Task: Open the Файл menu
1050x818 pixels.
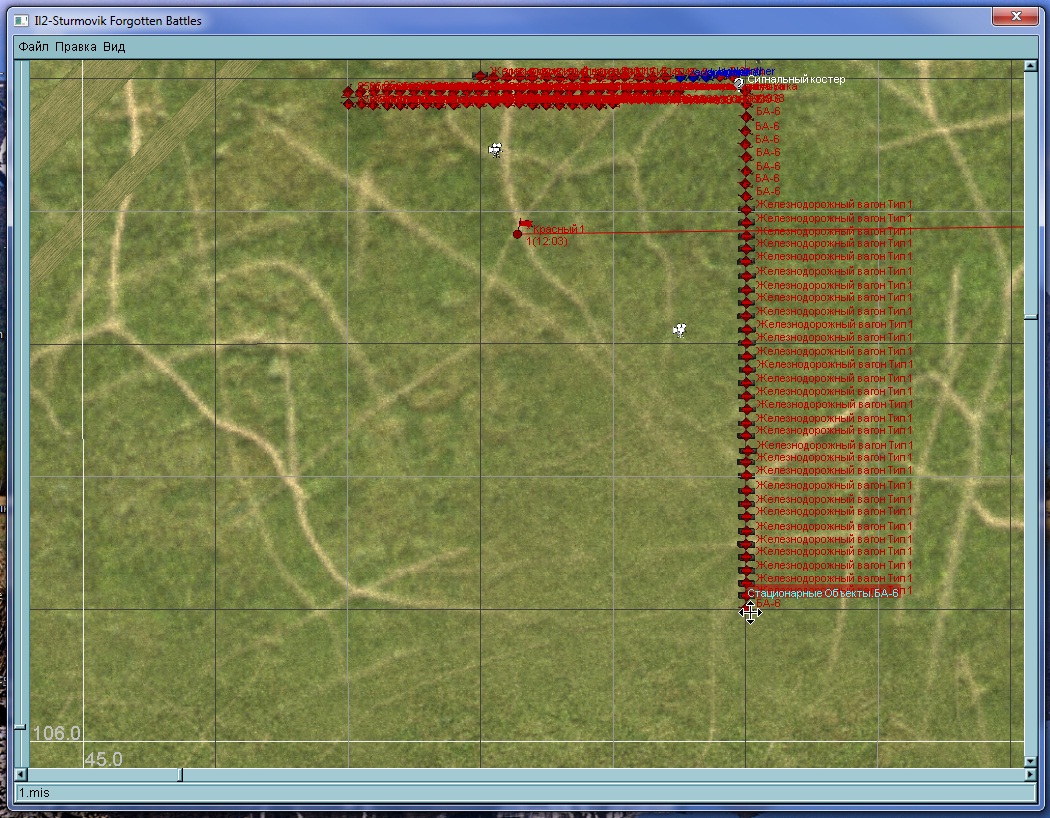Action: (x=33, y=47)
